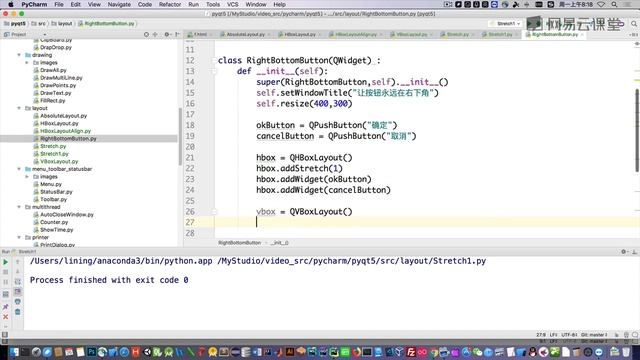640x360 pixels.
Task: Select AutoCloseWindow.py in the Project tree
Action: [67, 215]
